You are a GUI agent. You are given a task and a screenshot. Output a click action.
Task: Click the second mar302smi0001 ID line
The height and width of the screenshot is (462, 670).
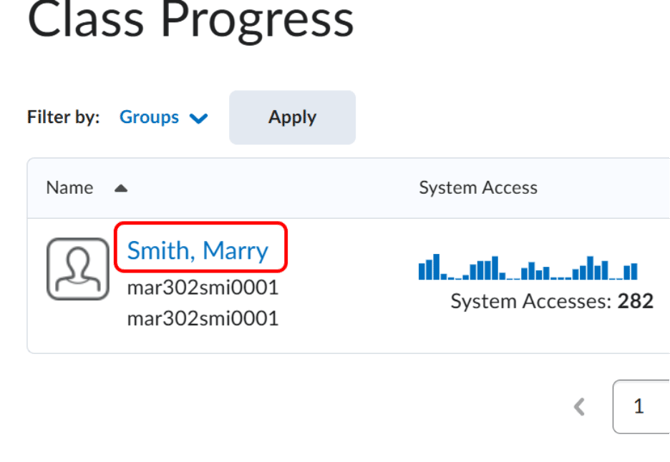click(203, 318)
